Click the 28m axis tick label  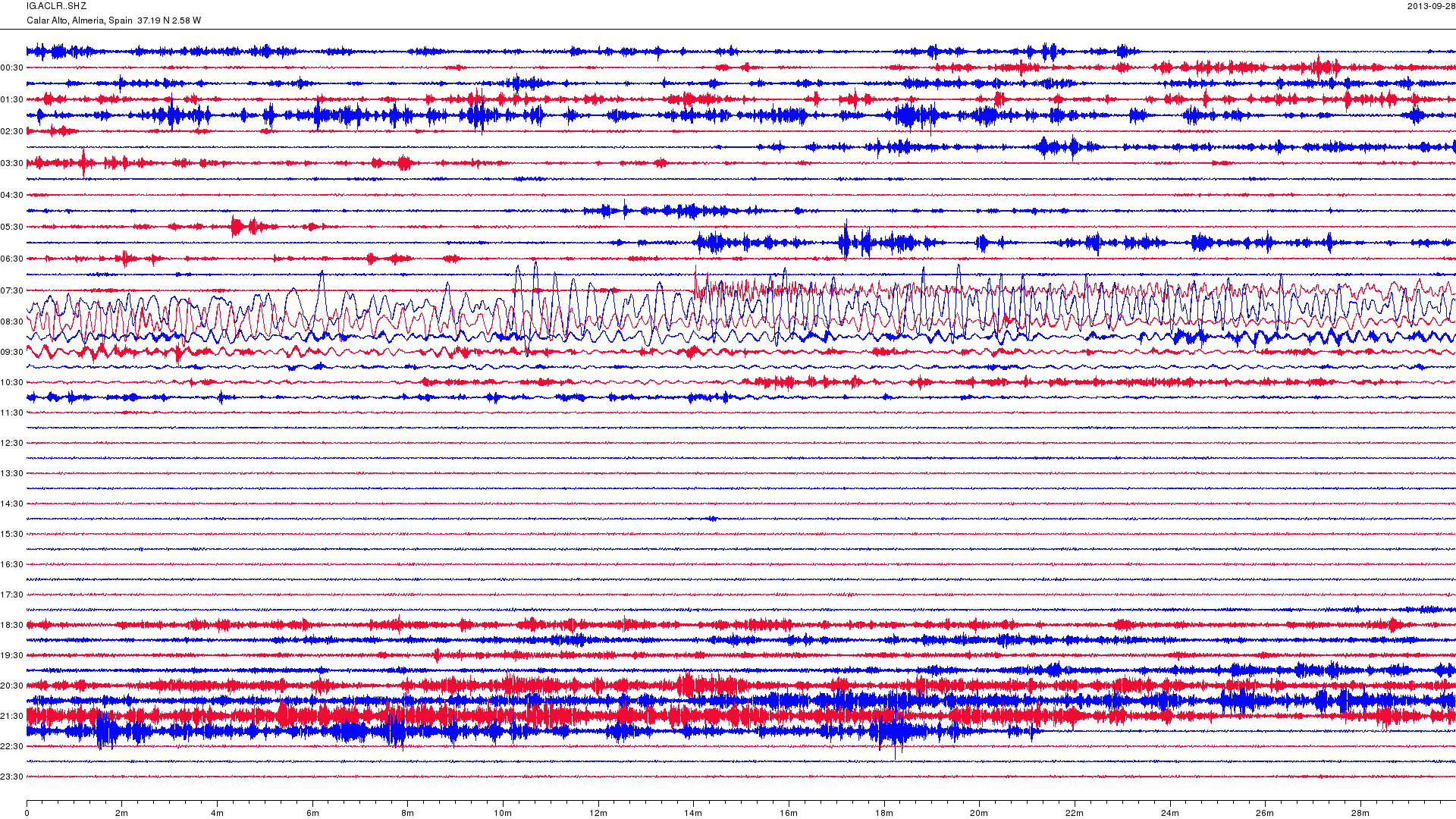[1360, 814]
